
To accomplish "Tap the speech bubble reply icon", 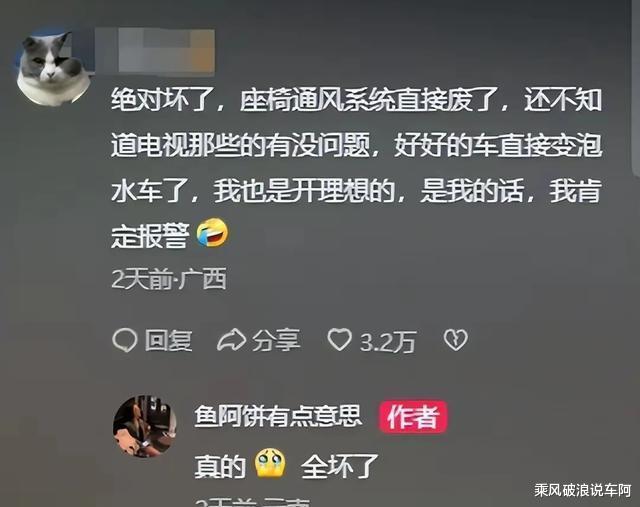I will (x=124, y=340).
